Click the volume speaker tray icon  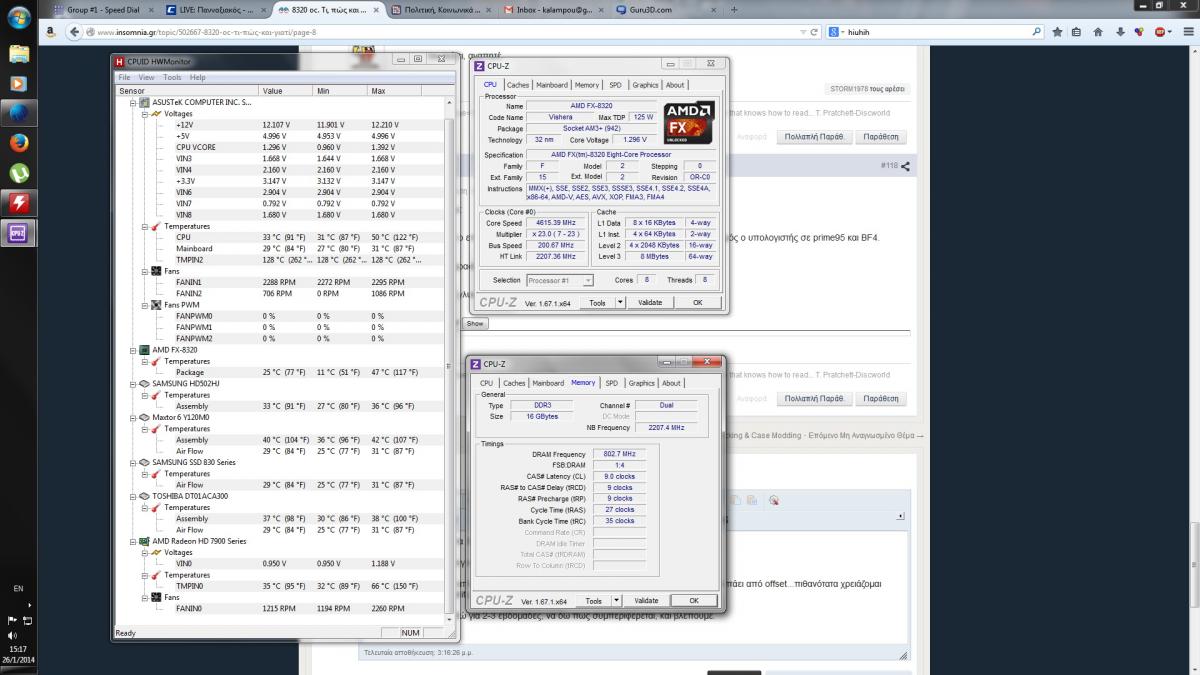(x=12, y=635)
